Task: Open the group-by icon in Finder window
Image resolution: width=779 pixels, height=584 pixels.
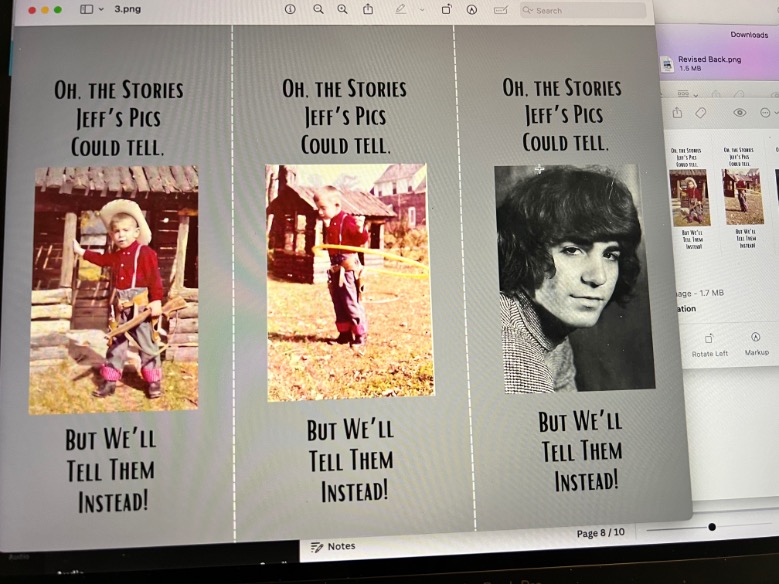Action: coord(683,93)
